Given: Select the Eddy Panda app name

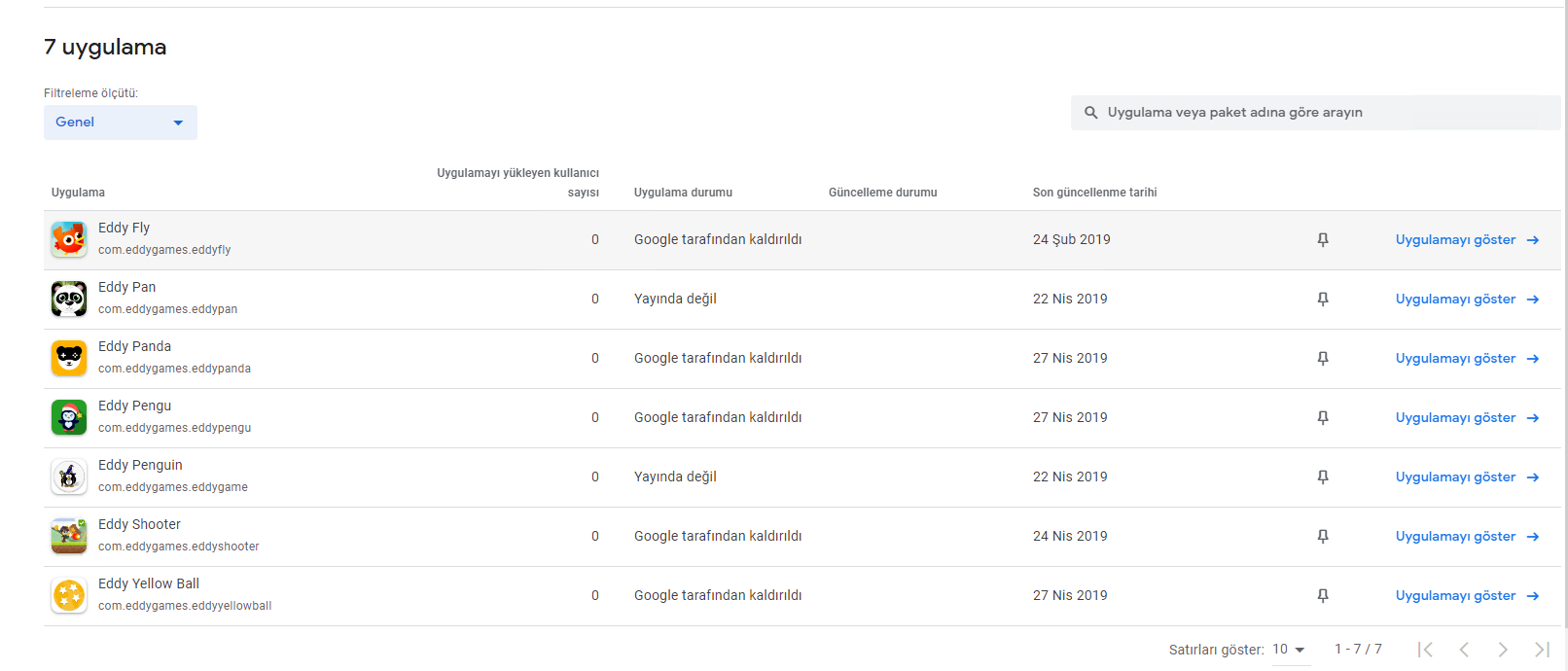Looking at the screenshot, I should point(134,346).
